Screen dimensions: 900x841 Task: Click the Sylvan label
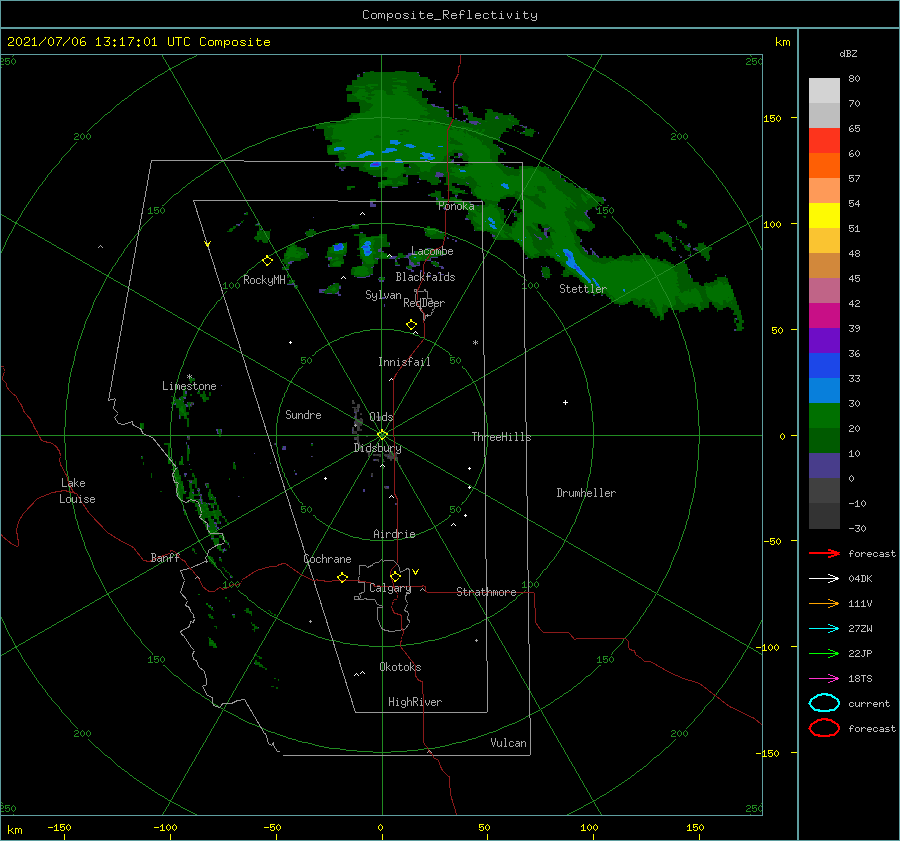[383, 295]
